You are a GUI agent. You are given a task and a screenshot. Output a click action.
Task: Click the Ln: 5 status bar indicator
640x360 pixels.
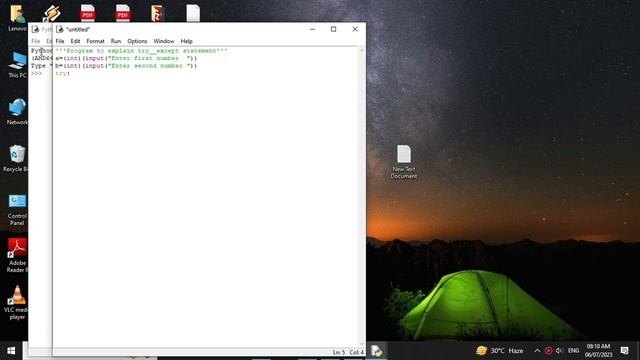[339, 352]
